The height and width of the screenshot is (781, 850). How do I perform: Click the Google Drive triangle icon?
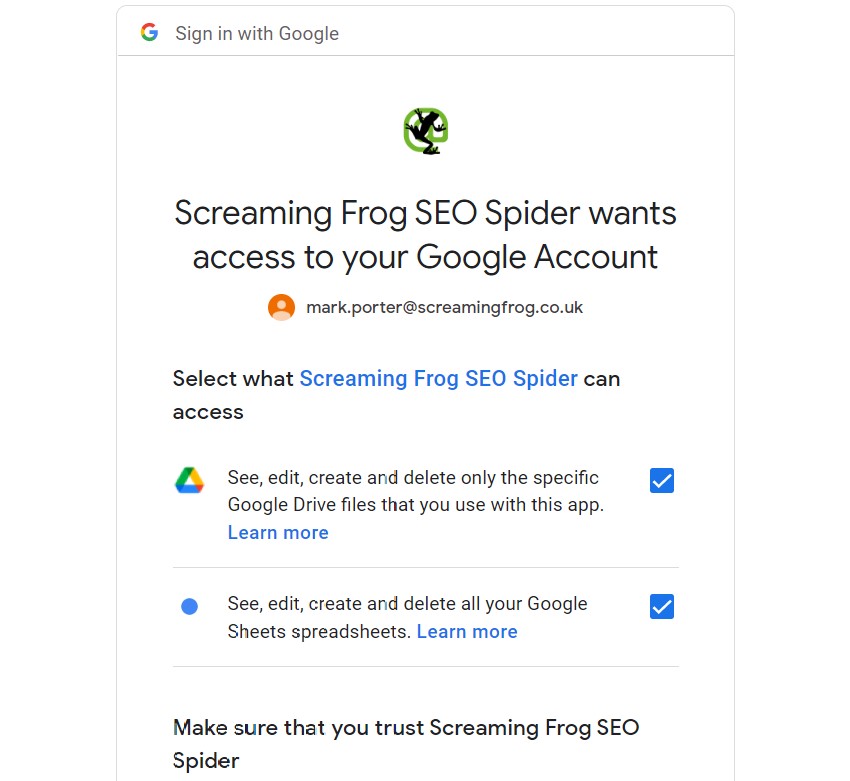pyautogui.click(x=189, y=480)
